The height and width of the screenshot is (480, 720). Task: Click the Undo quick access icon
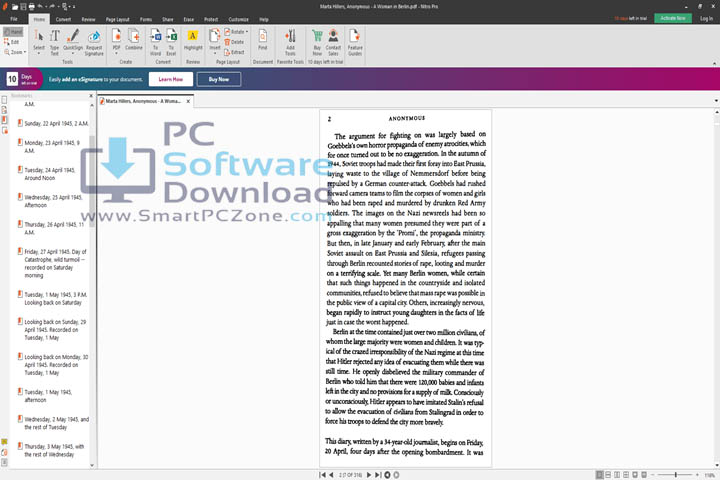pos(40,6)
